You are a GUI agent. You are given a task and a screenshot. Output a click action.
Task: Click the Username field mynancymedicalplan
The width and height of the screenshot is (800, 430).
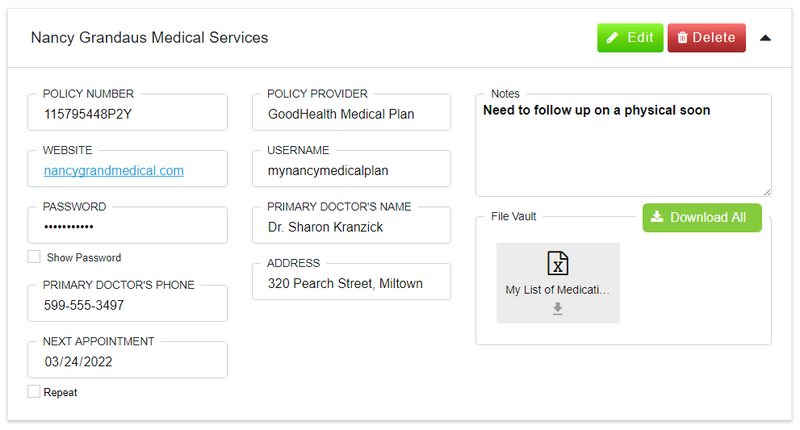tap(352, 169)
